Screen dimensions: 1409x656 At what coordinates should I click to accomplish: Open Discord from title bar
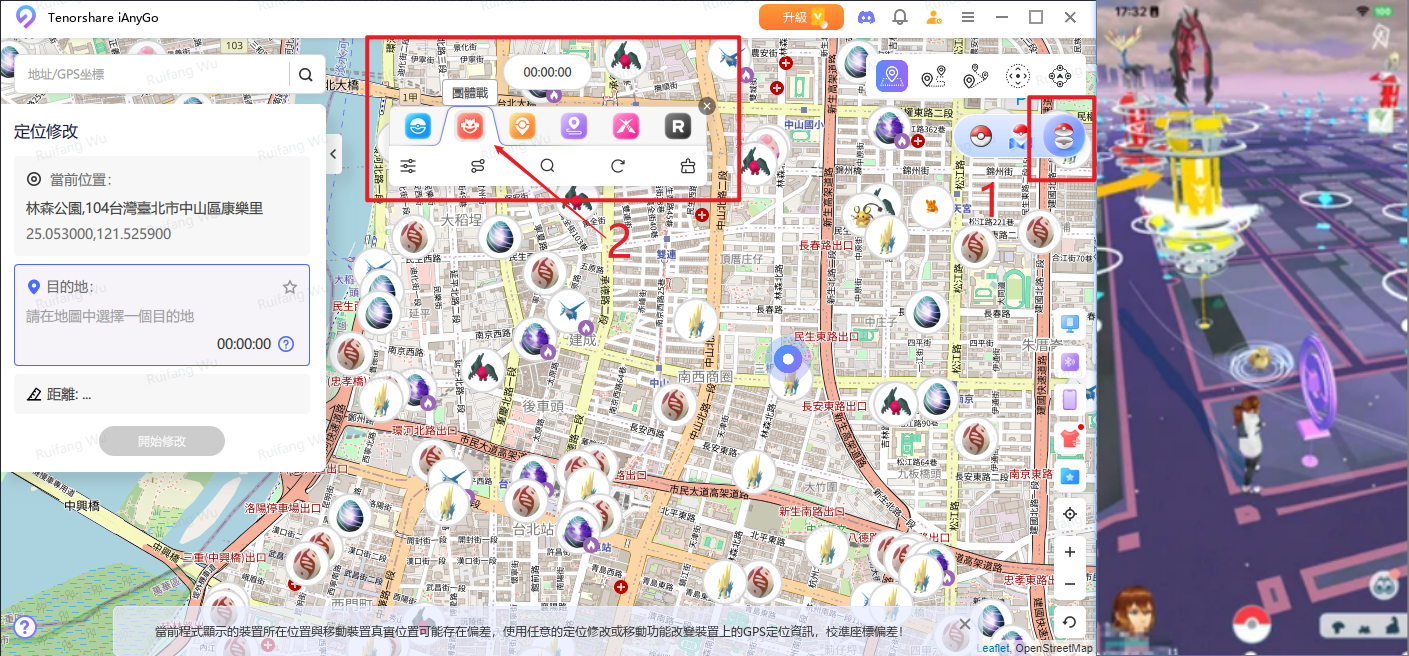pyautogui.click(x=865, y=17)
